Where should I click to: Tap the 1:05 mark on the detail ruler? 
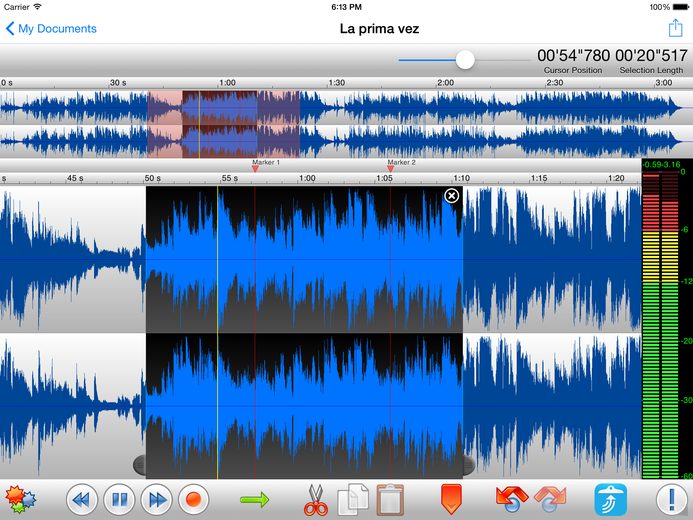(x=384, y=178)
